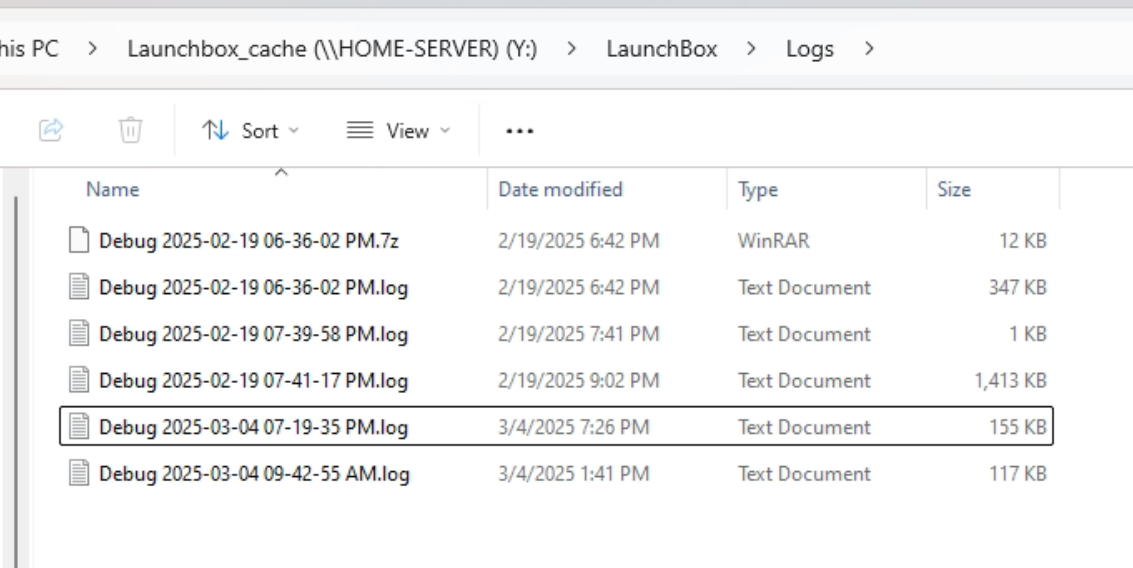Go to the LaunchBox folder in the breadcrumb
1133x568 pixels.
click(x=662, y=48)
